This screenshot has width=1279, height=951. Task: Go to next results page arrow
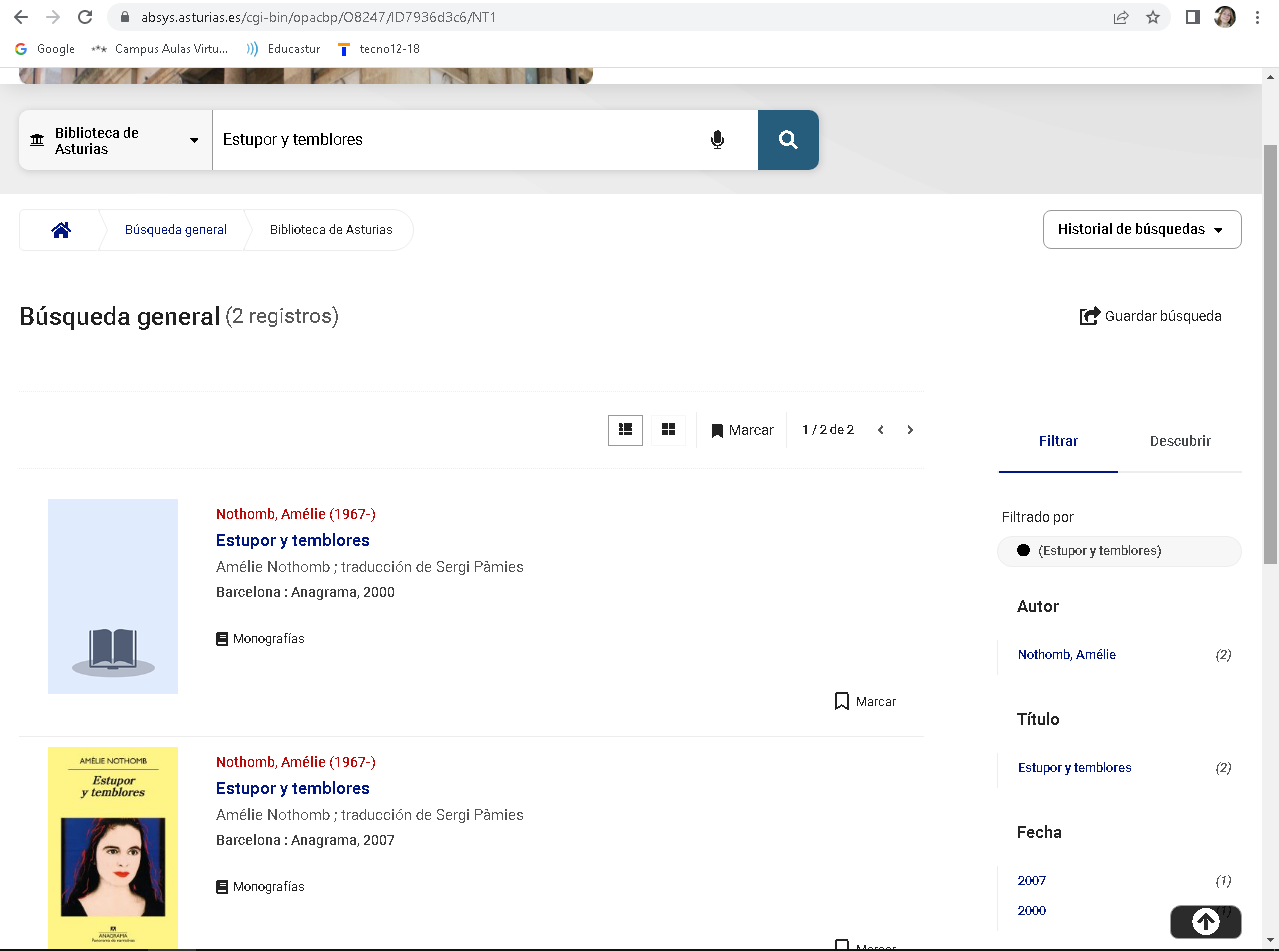910,430
